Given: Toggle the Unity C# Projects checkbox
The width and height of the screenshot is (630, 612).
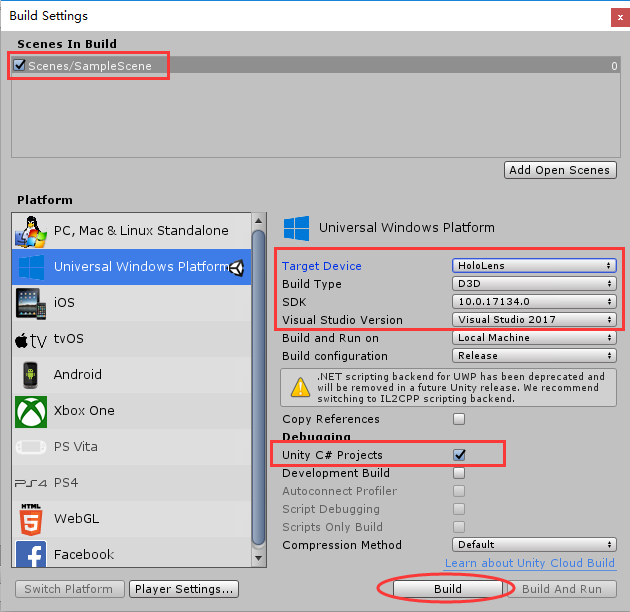Looking at the screenshot, I should (x=459, y=455).
